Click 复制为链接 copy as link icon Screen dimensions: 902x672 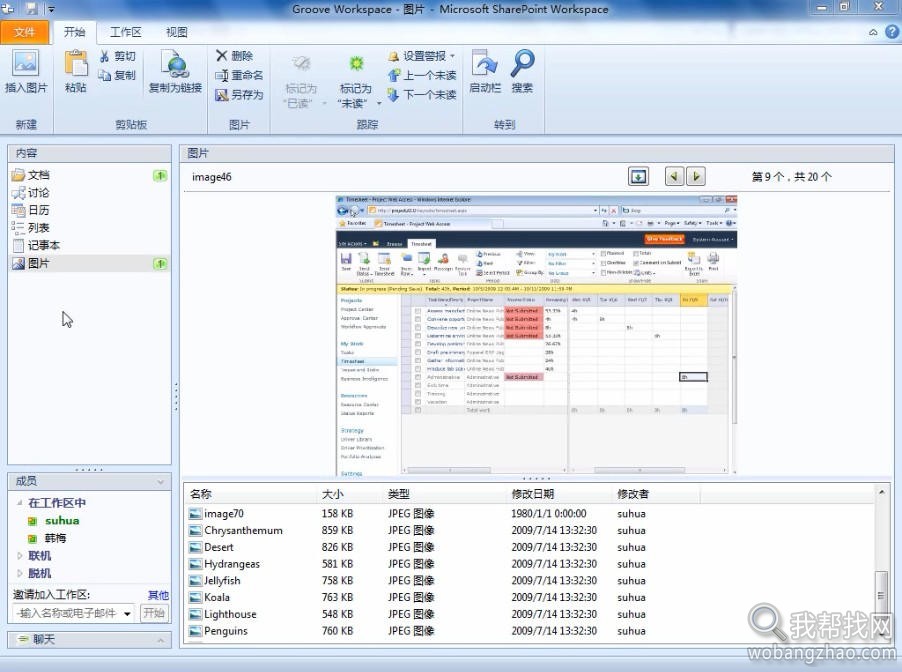(176, 63)
